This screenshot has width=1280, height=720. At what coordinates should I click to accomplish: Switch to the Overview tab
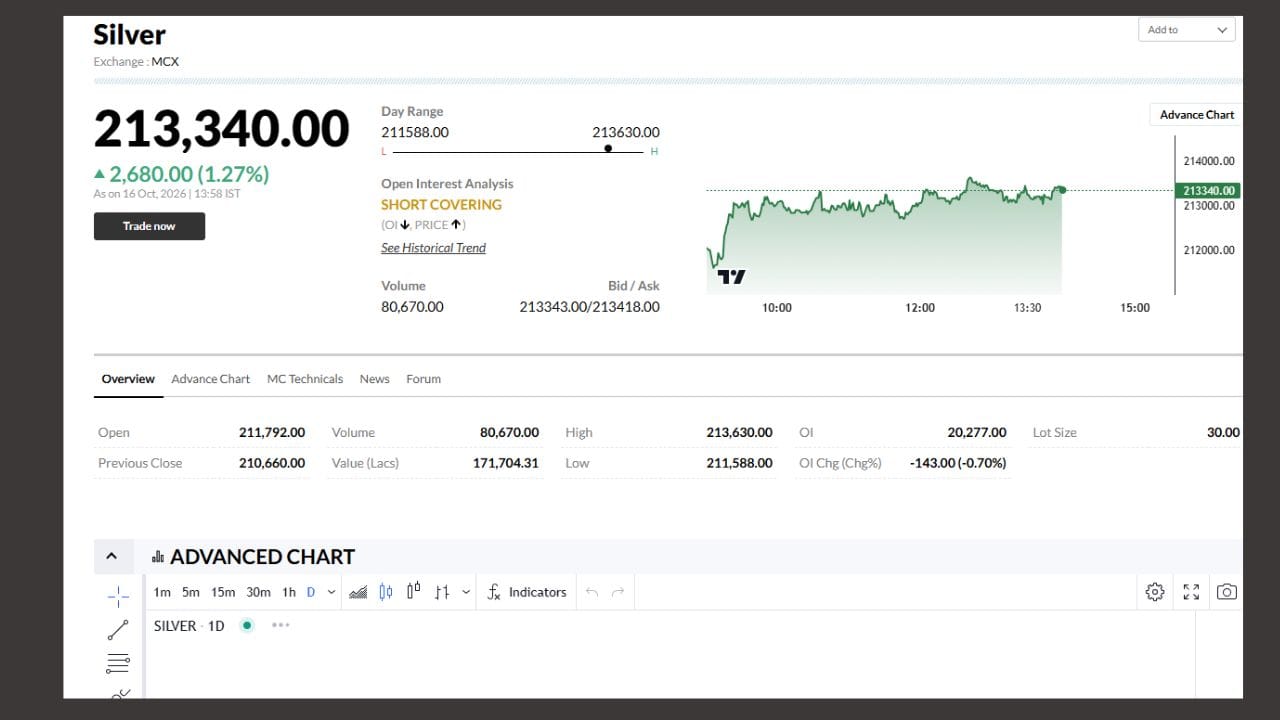(x=128, y=379)
